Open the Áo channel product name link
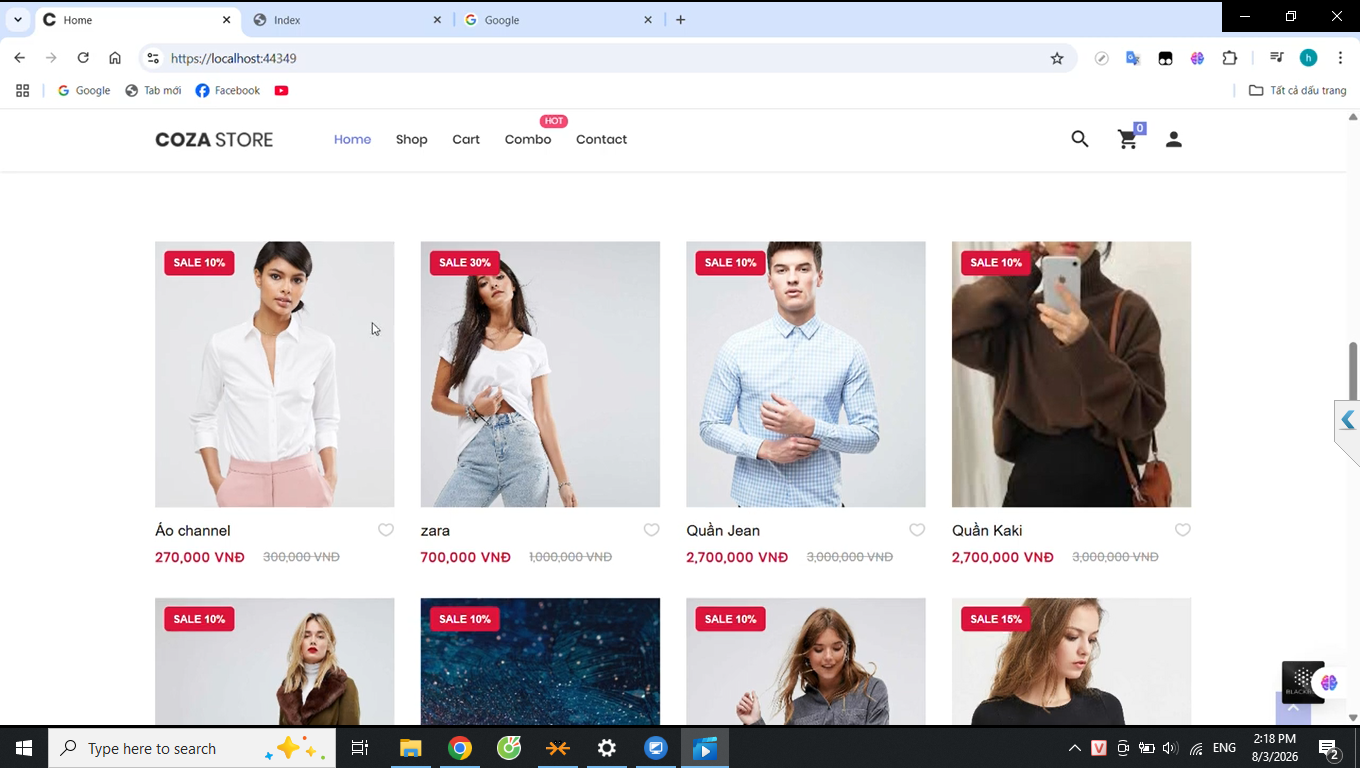Viewport: 1360px width, 768px height. click(x=193, y=530)
